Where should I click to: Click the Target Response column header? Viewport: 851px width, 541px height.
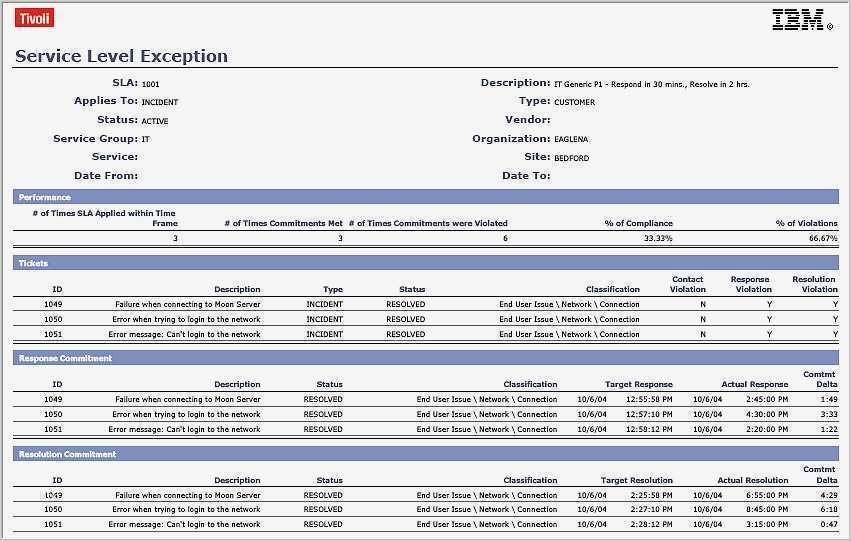point(639,384)
